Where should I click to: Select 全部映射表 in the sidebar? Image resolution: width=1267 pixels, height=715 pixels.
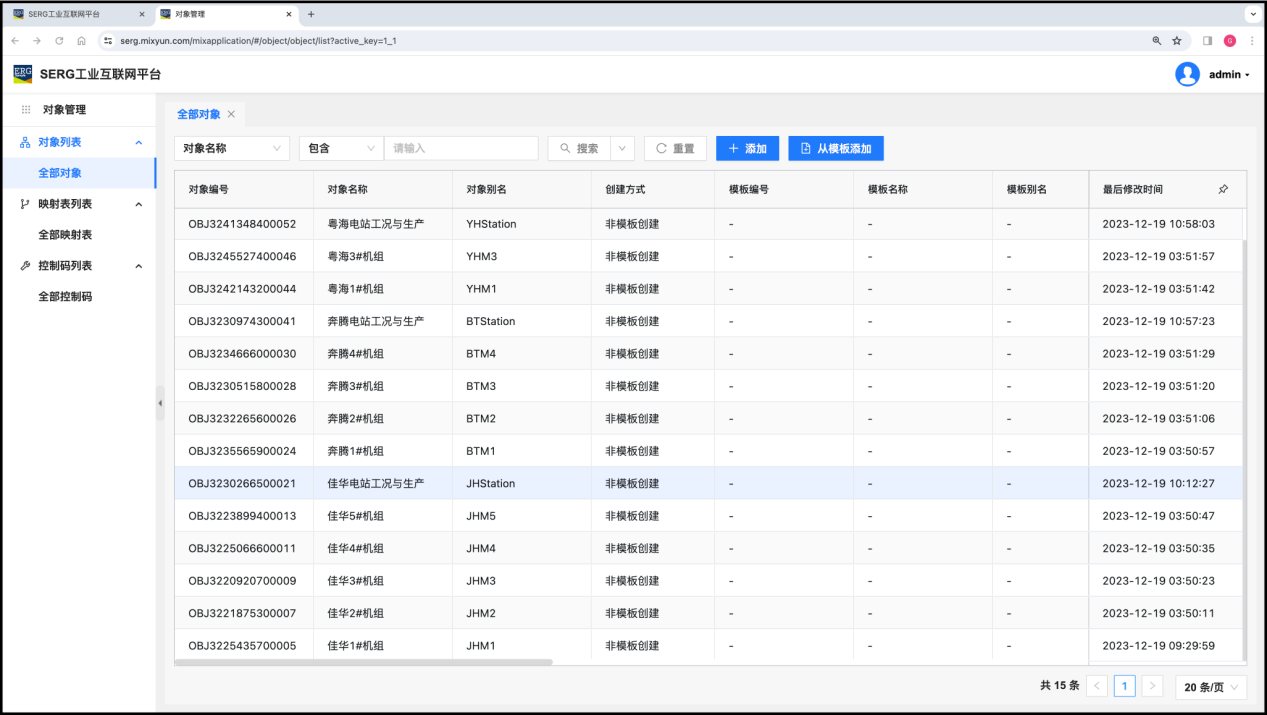[x=65, y=235]
